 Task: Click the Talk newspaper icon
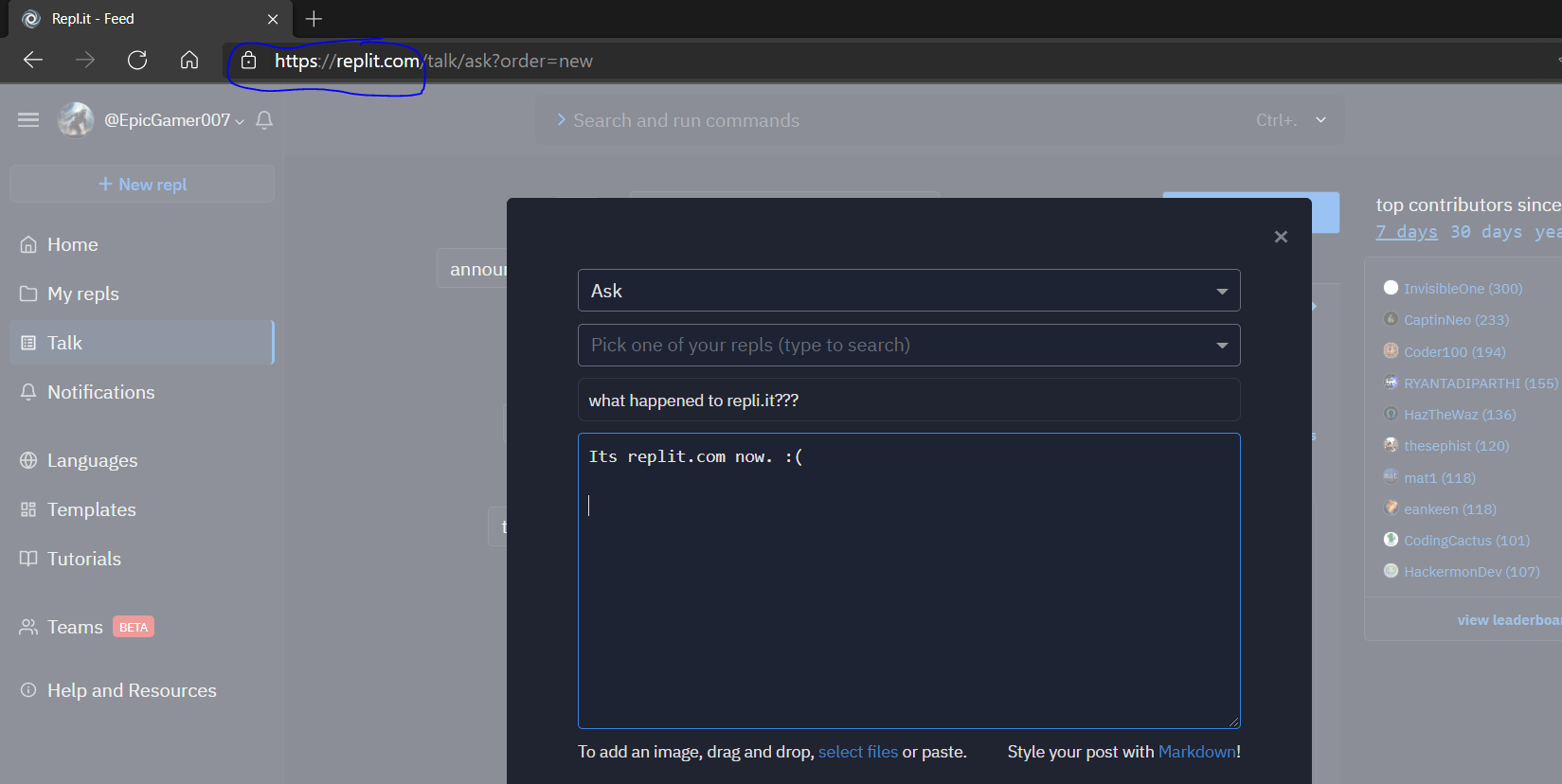click(28, 343)
